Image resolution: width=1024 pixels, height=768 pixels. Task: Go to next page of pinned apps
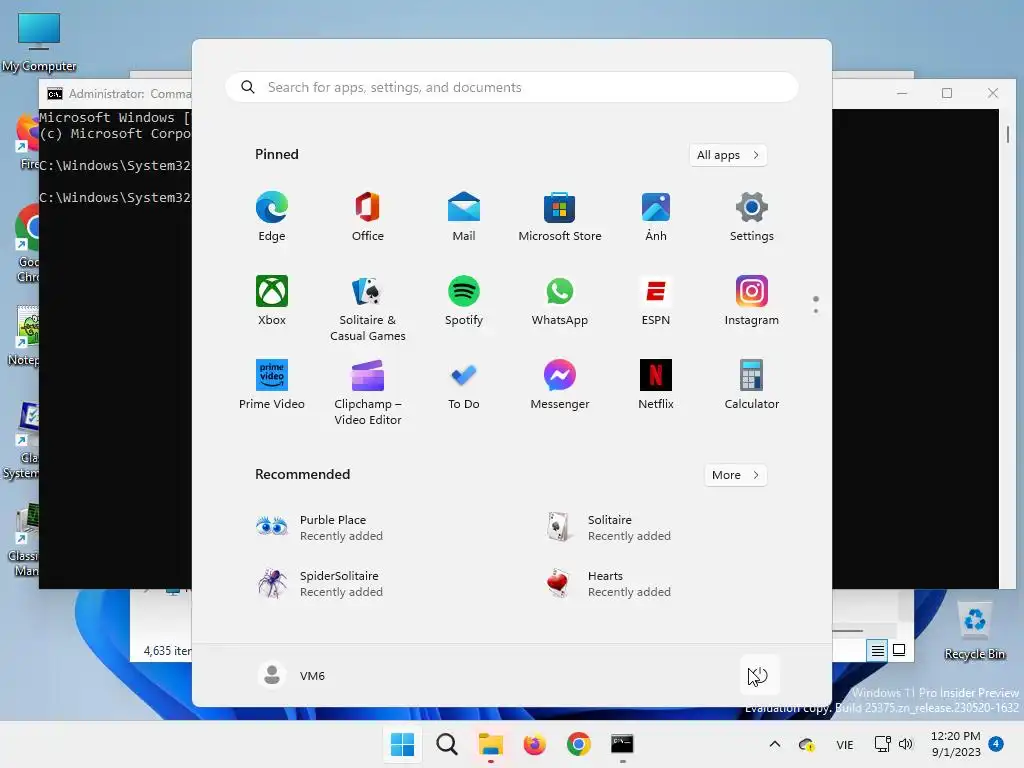[x=816, y=311]
